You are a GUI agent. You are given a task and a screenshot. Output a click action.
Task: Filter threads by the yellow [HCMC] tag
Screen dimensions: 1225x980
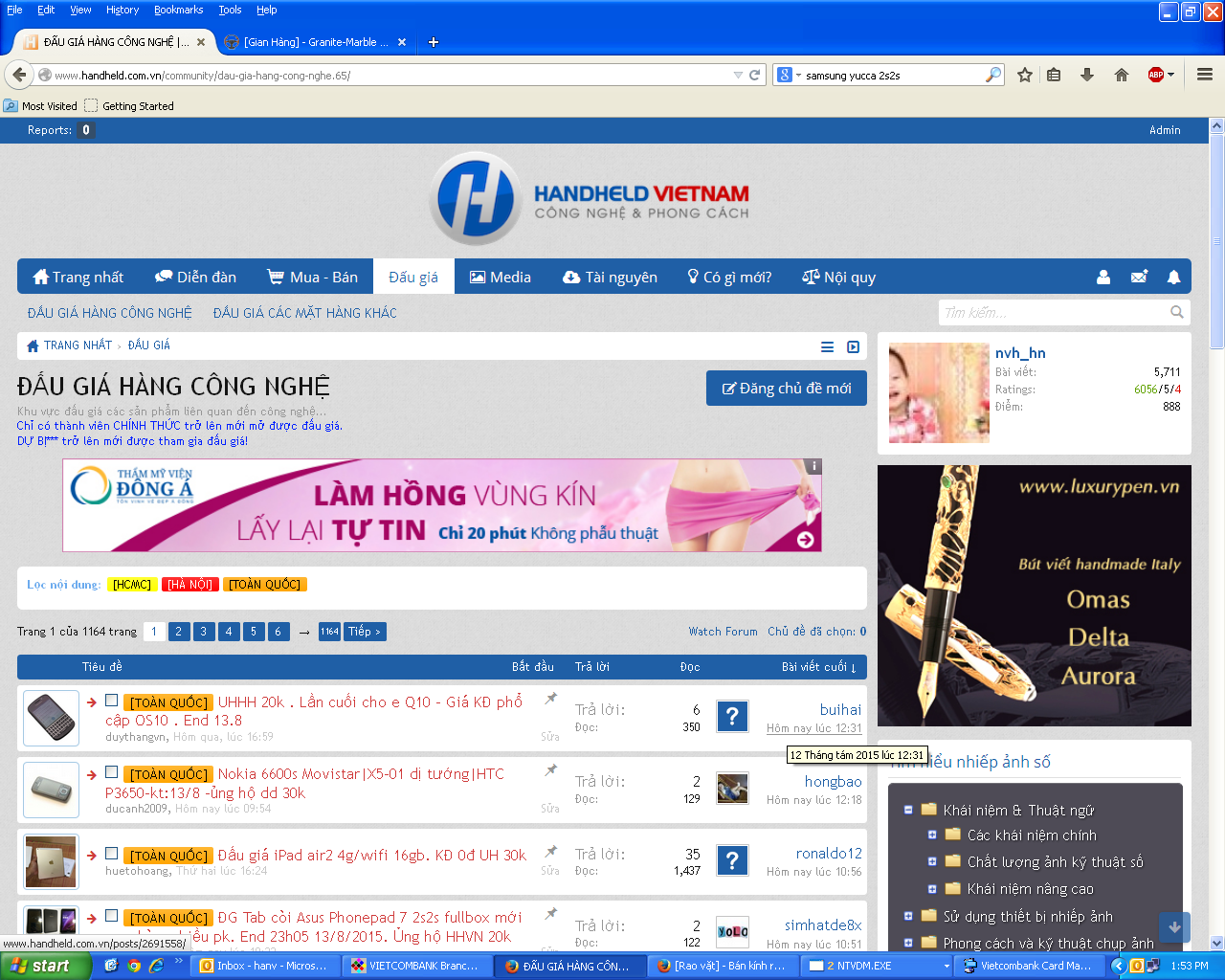tap(132, 585)
